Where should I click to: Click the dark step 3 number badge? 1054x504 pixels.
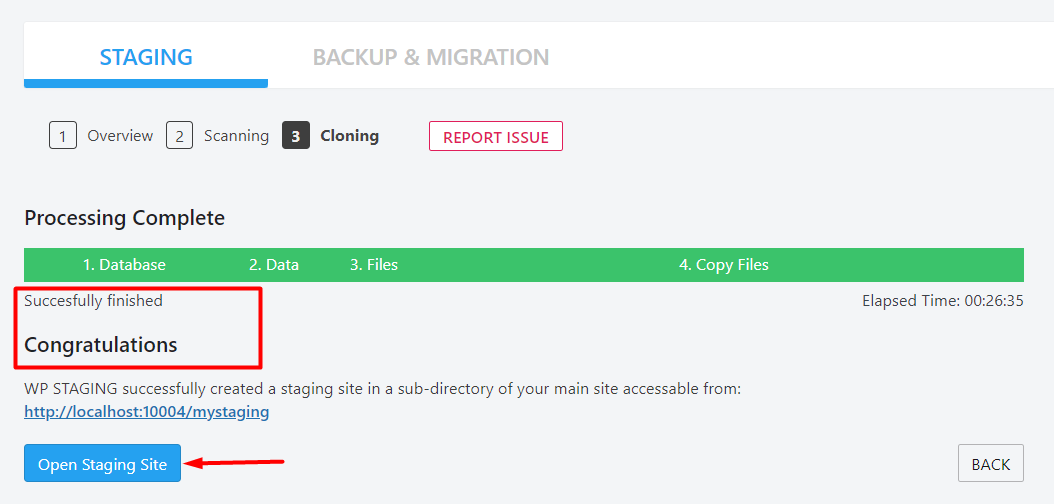click(x=296, y=136)
